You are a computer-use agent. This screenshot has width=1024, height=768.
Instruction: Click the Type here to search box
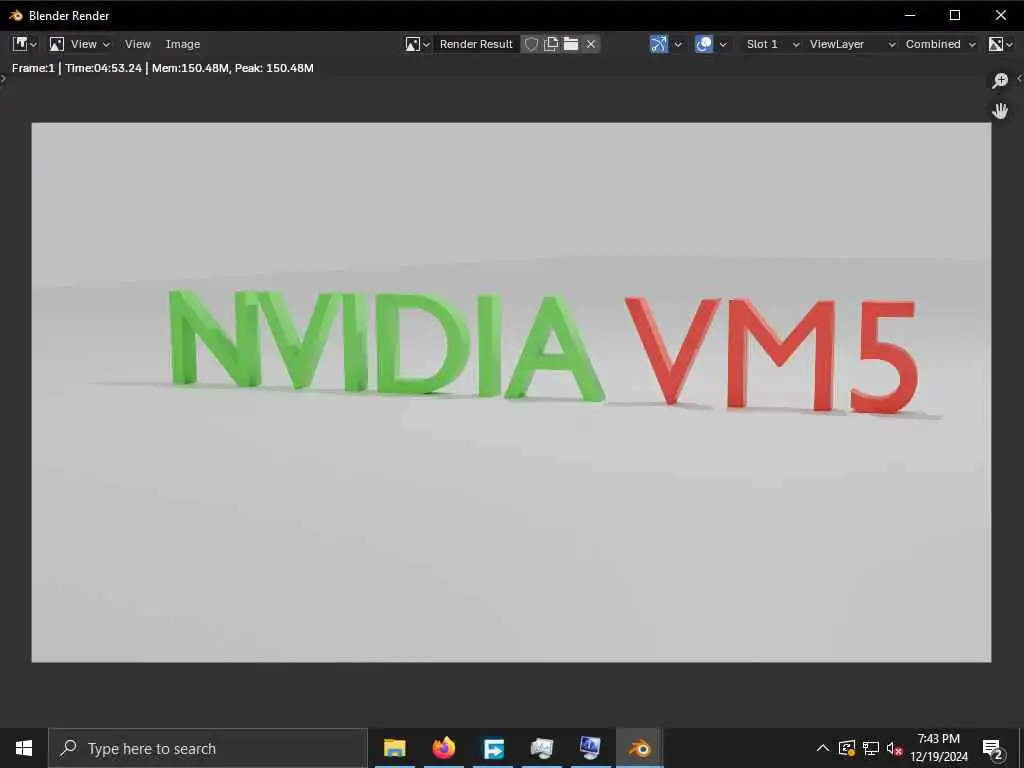click(x=208, y=748)
